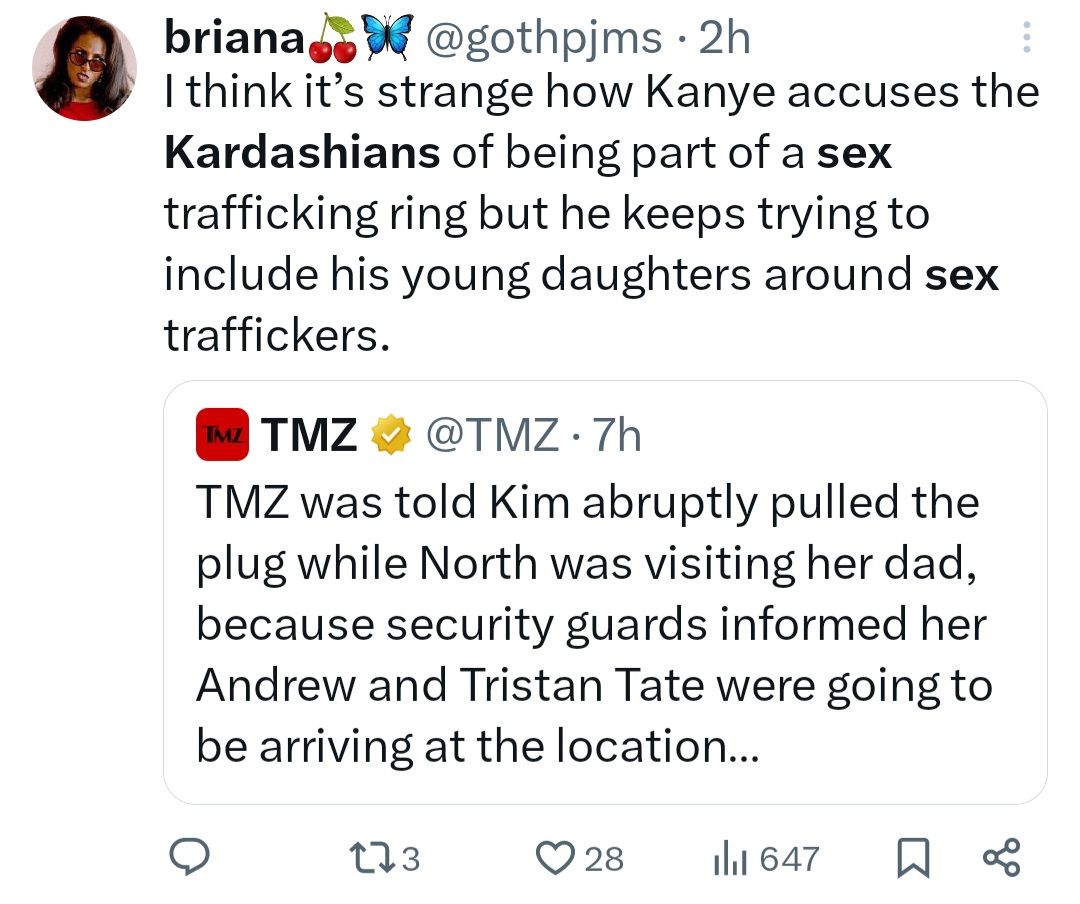Open the three-dot more options menu
This screenshot has height=904, width=1080.
pos(1024,39)
